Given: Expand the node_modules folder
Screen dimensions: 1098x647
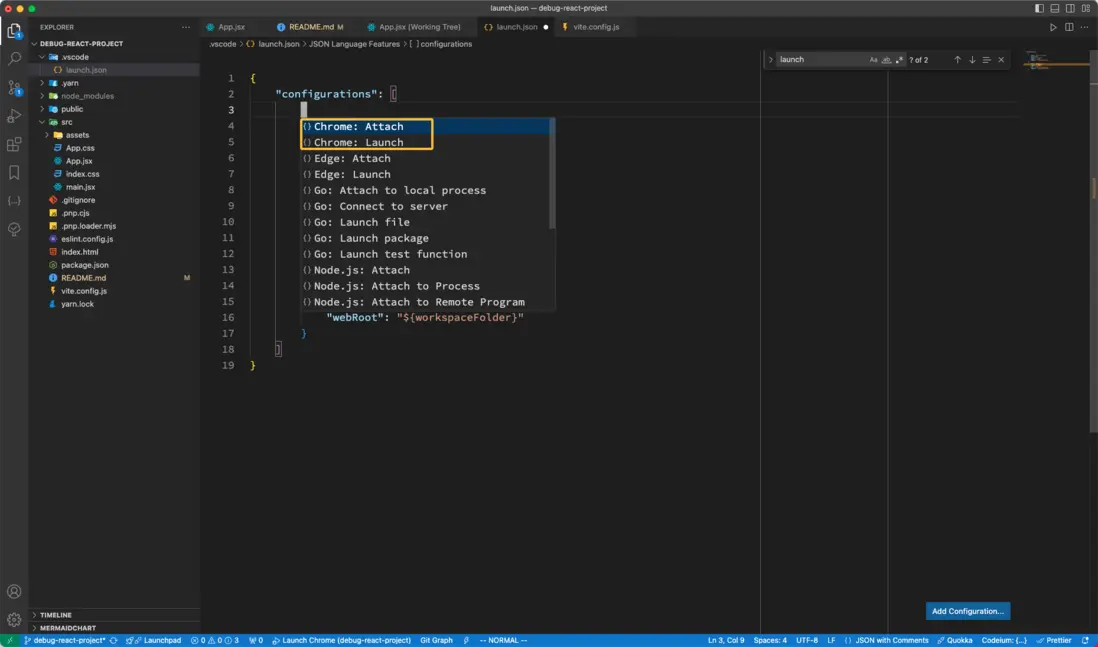Looking at the screenshot, I should point(88,96).
